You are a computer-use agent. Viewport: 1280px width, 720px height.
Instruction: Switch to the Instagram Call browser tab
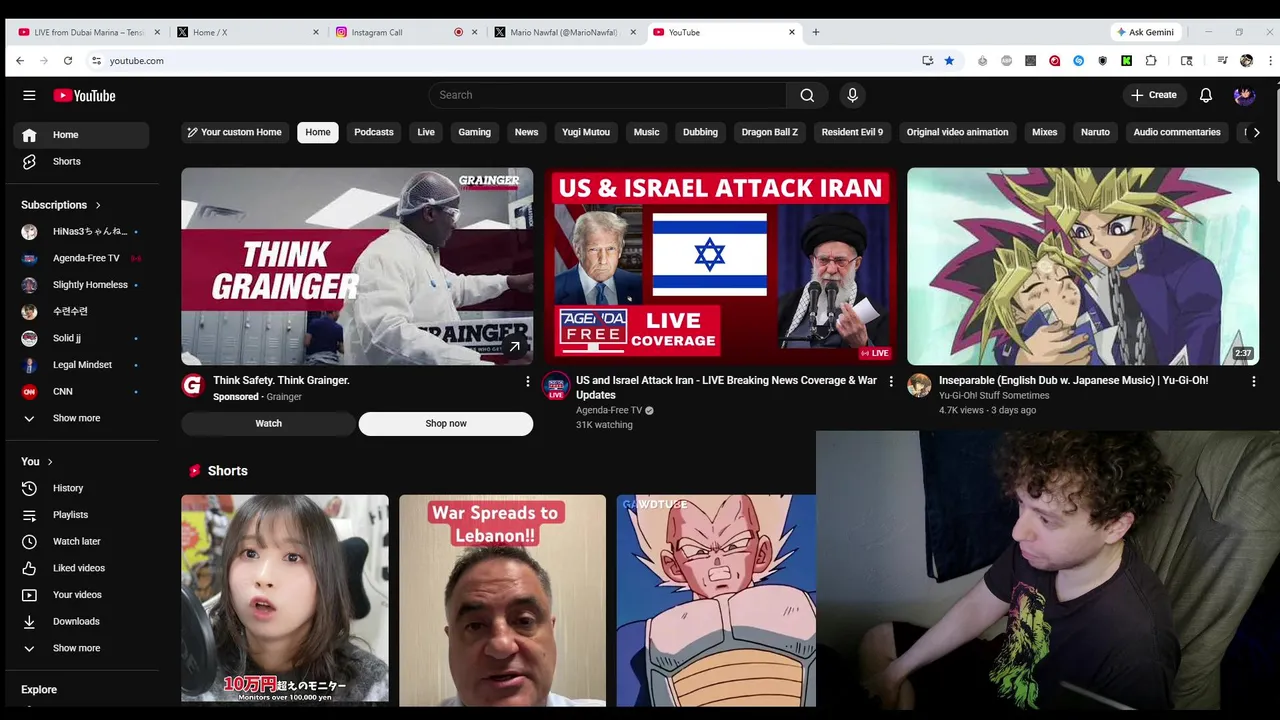405,32
